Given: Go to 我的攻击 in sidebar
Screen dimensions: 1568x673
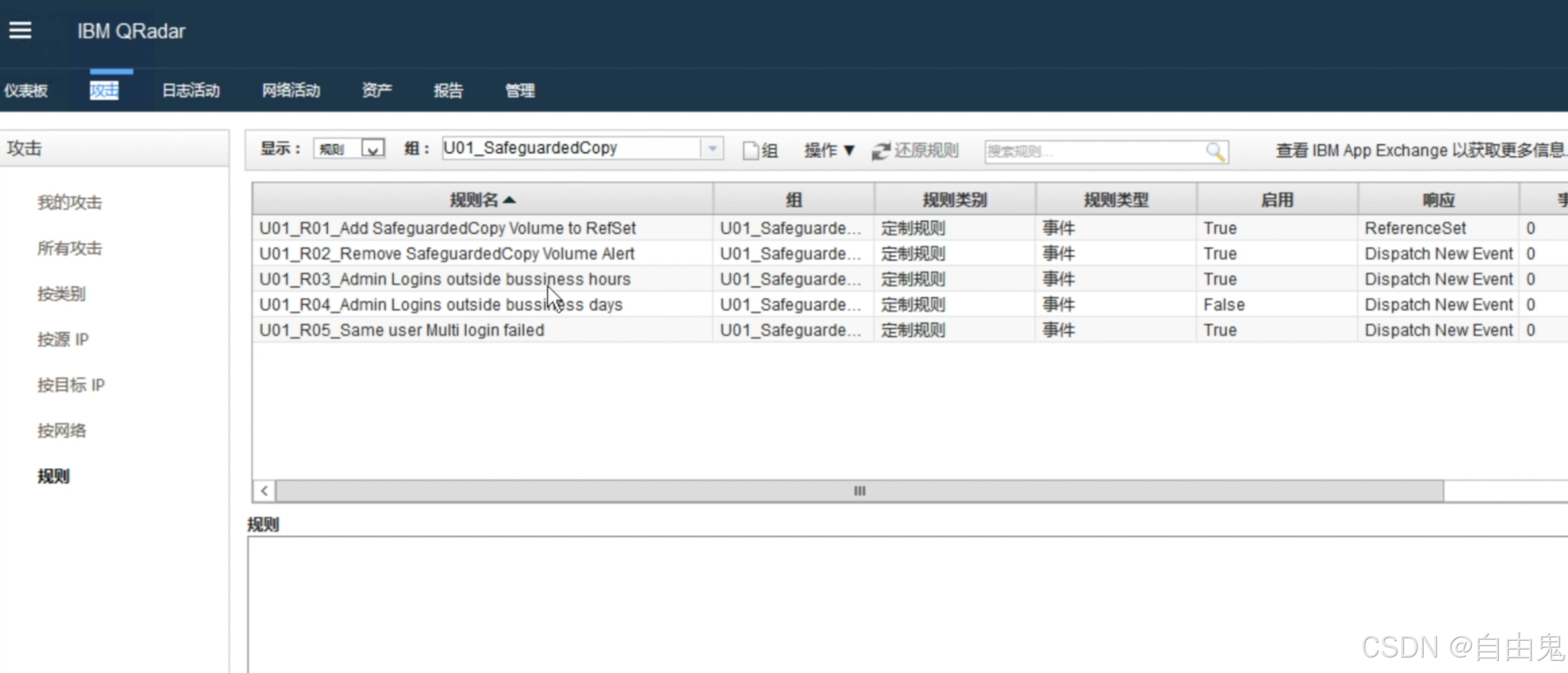Looking at the screenshot, I should coord(70,202).
